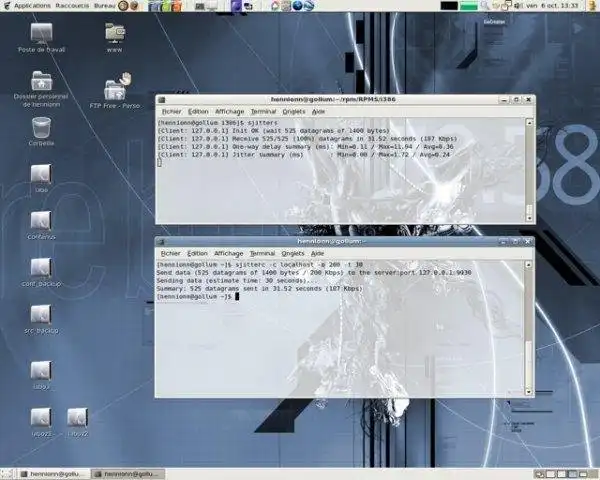Image resolution: width=600 pixels, height=480 pixels.
Task: Click the monitor launcher icon beside terminal launcher
Action: pos(212,6)
